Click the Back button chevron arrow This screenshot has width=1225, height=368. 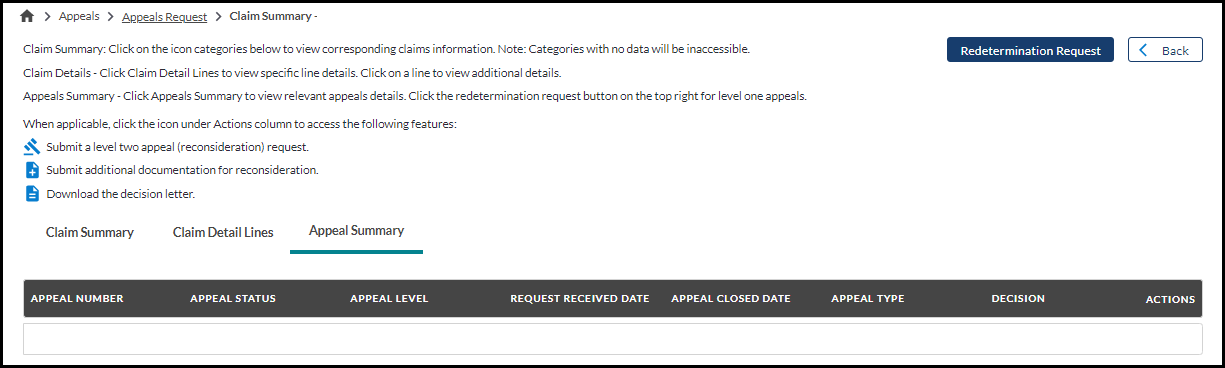tap(1144, 51)
